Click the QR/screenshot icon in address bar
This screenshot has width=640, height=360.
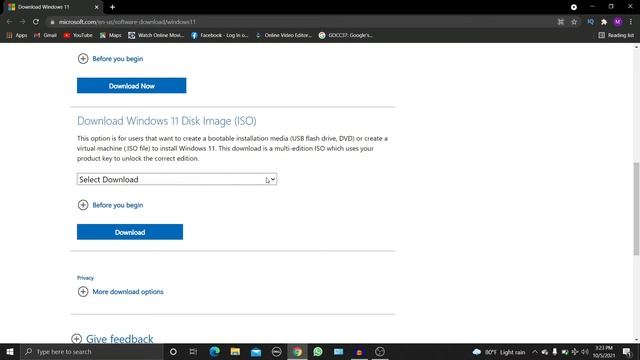tap(560, 22)
